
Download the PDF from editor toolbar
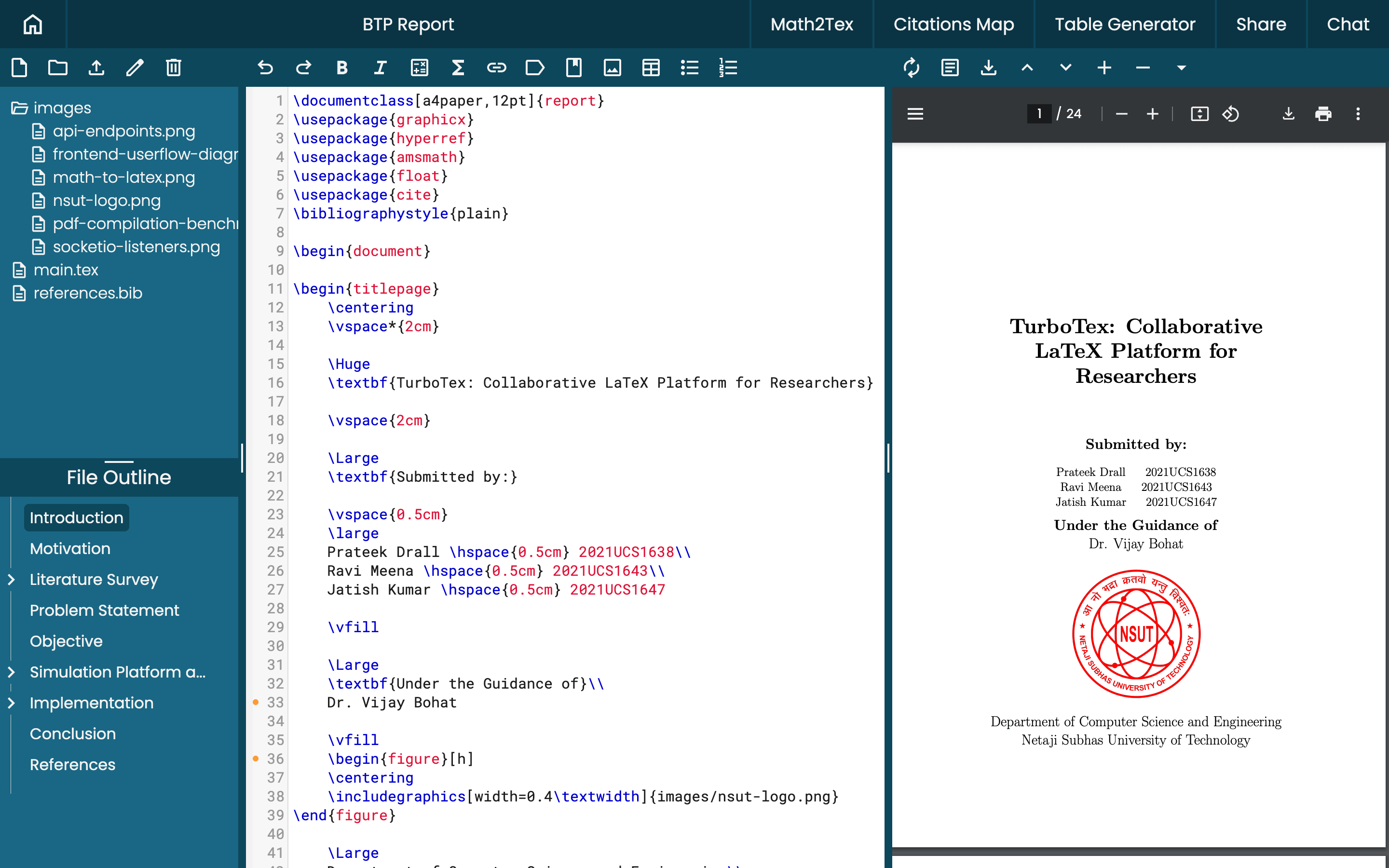pyautogui.click(x=988, y=68)
